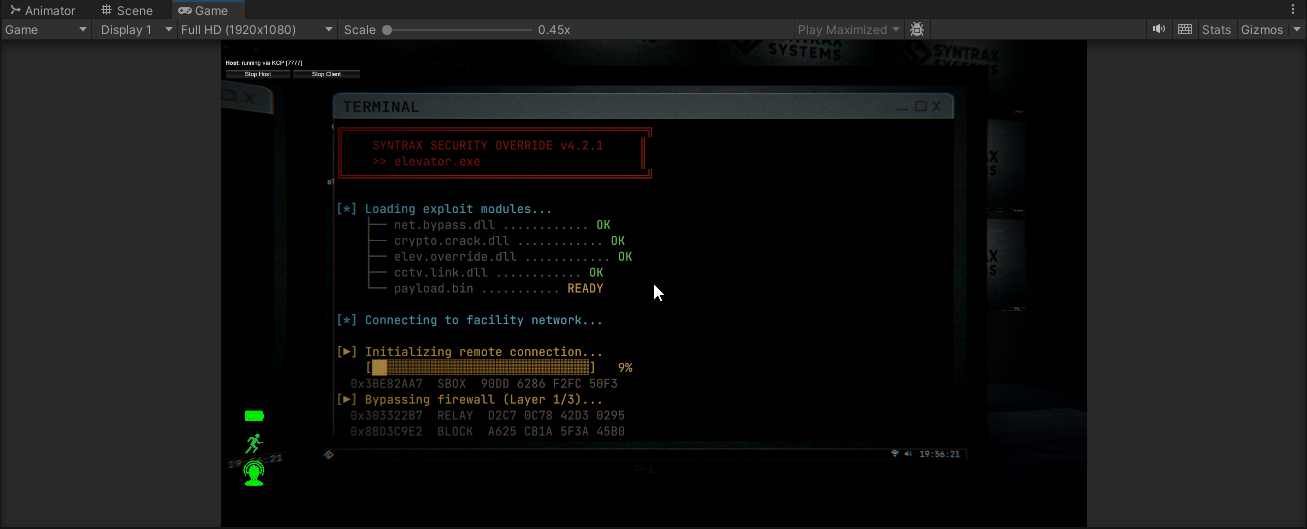Screen dimensions: 1307x529
Task: Close the in-game Terminal window
Action: (x=938, y=106)
